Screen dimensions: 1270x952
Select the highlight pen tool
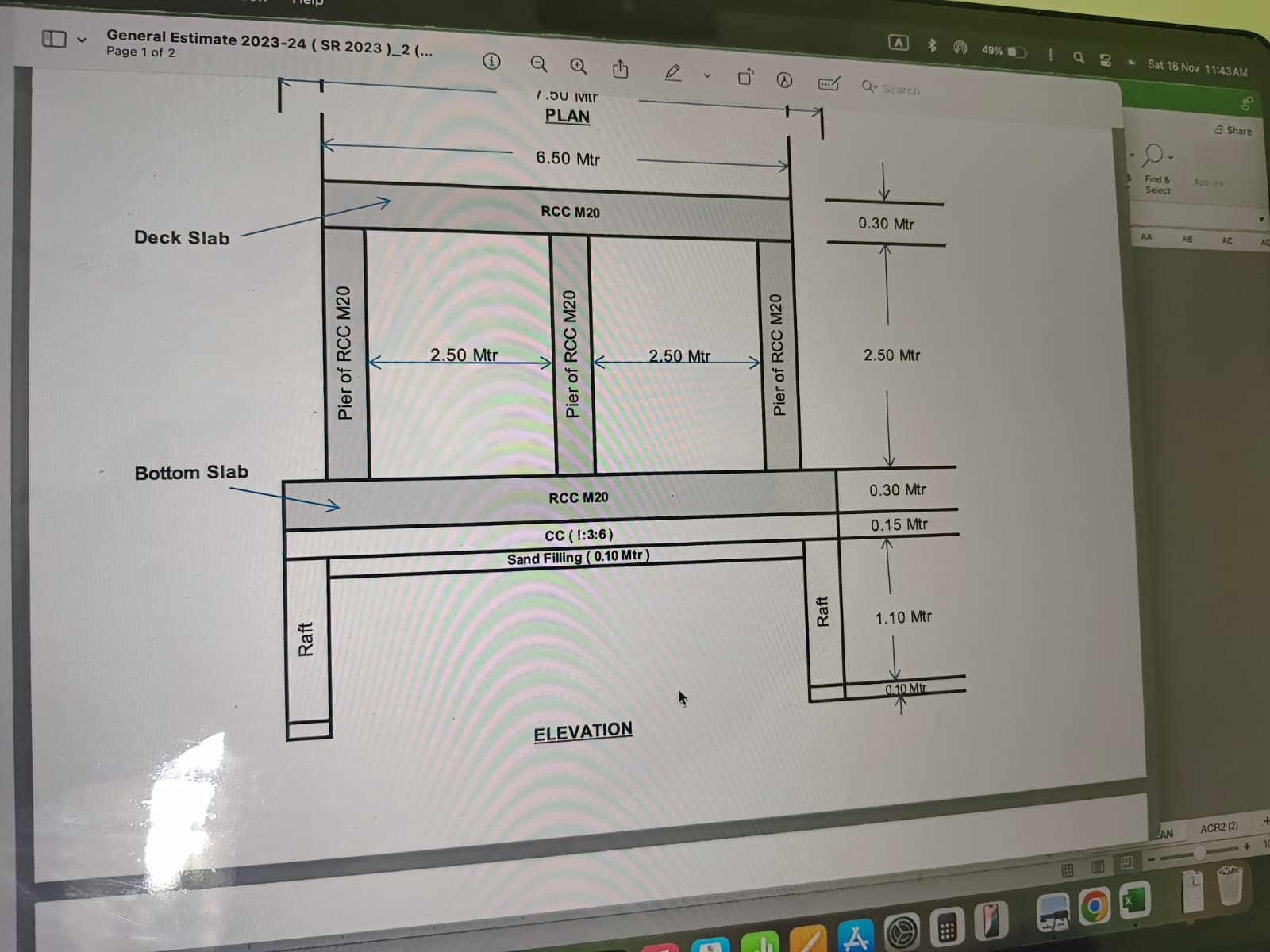pyautogui.click(x=673, y=73)
